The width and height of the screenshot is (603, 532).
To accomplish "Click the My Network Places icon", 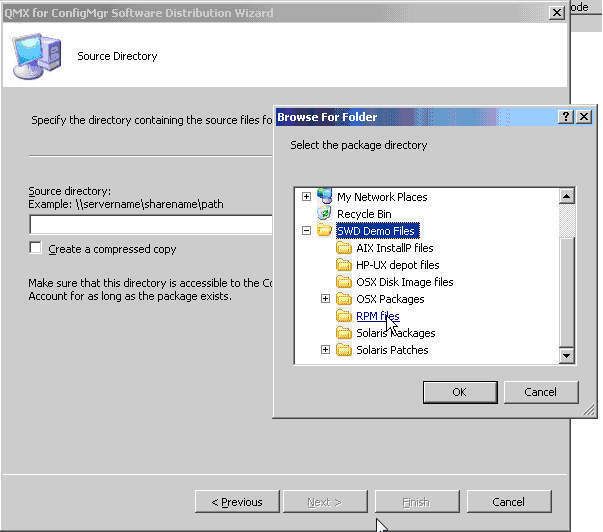I will point(325,196).
